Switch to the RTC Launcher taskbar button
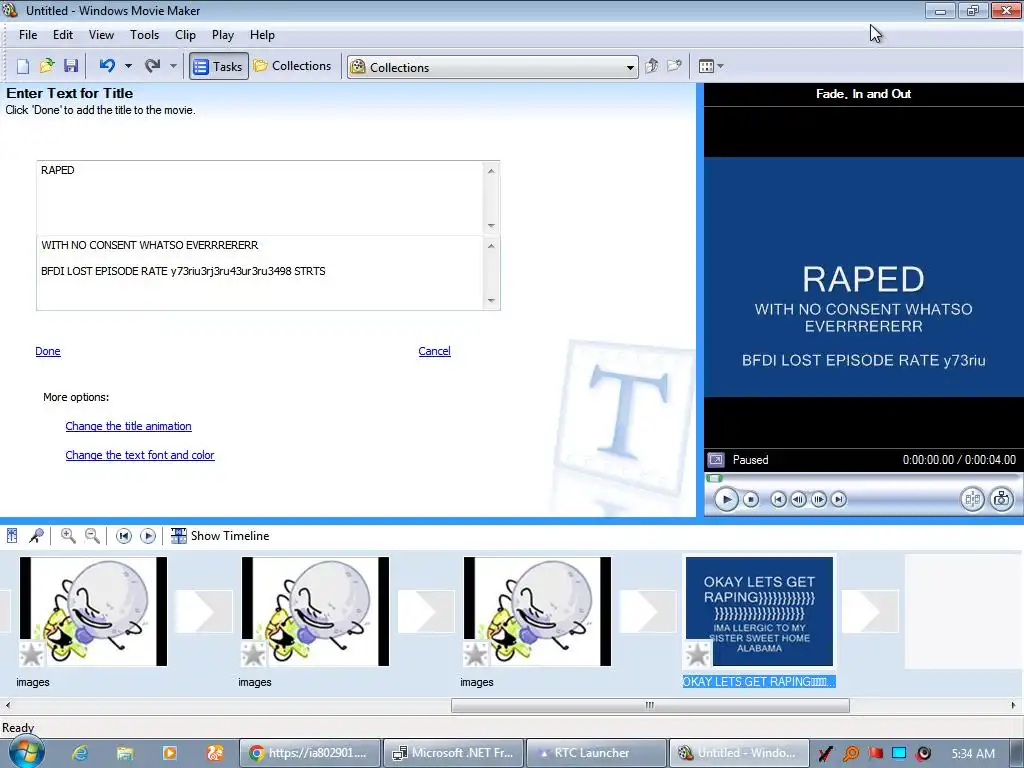This screenshot has height=768, width=1024. tap(596, 753)
